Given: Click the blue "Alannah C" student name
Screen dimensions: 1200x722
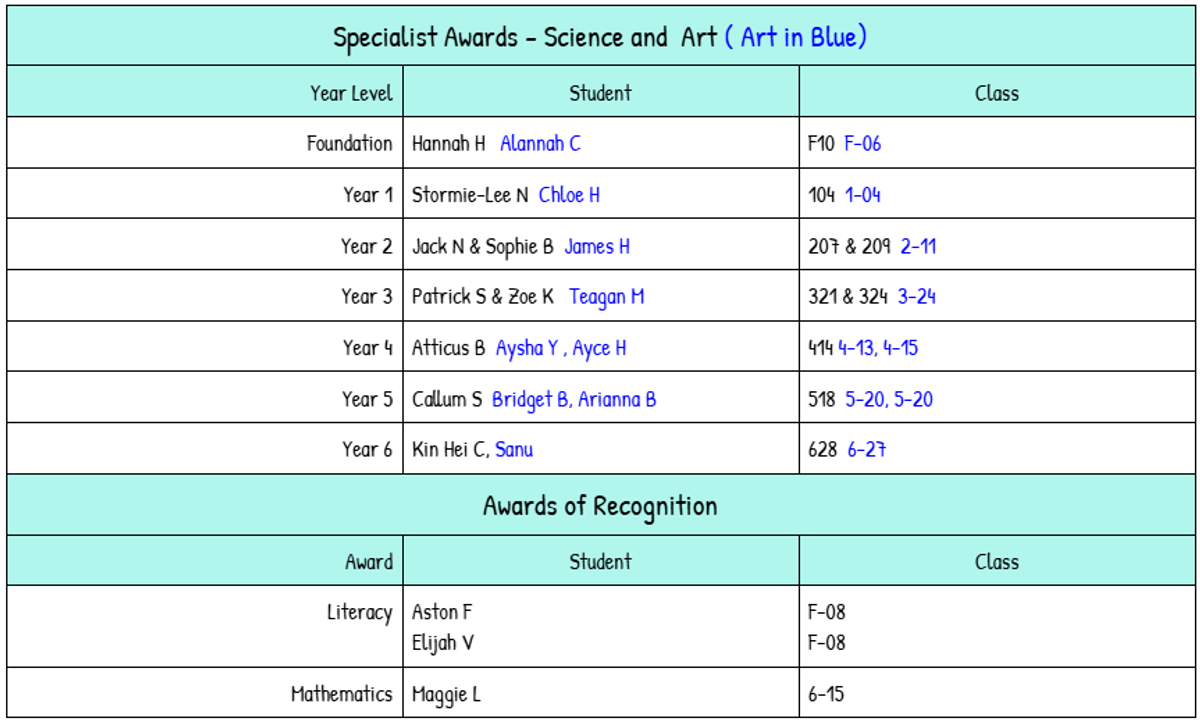Looking at the screenshot, I should point(540,143).
